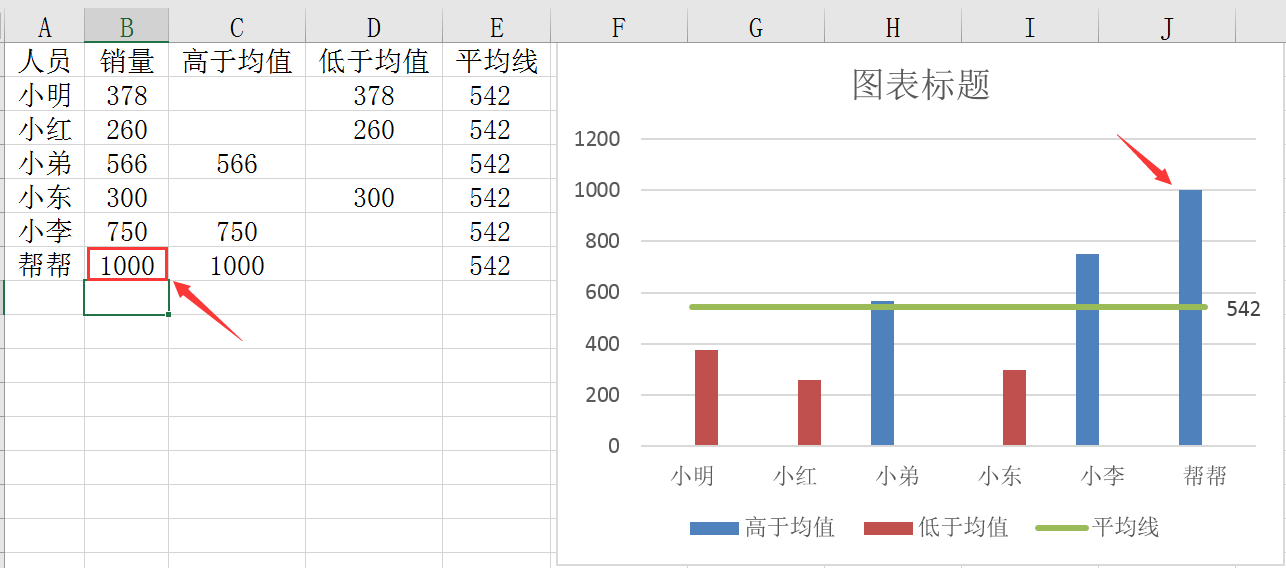Image resolution: width=1286 pixels, height=568 pixels.
Task: Select 260 in the 低于均值 column
Action: 374,130
